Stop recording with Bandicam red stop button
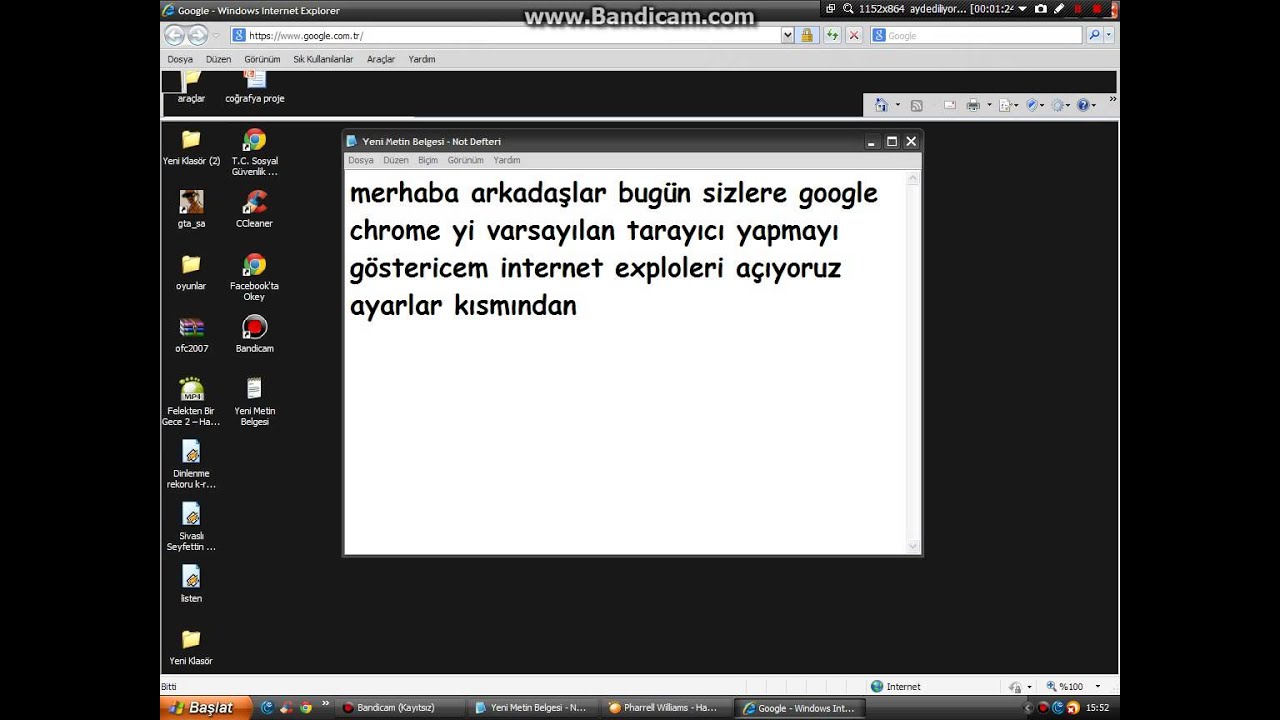Viewport: 1280px width, 720px height. 1097,9
